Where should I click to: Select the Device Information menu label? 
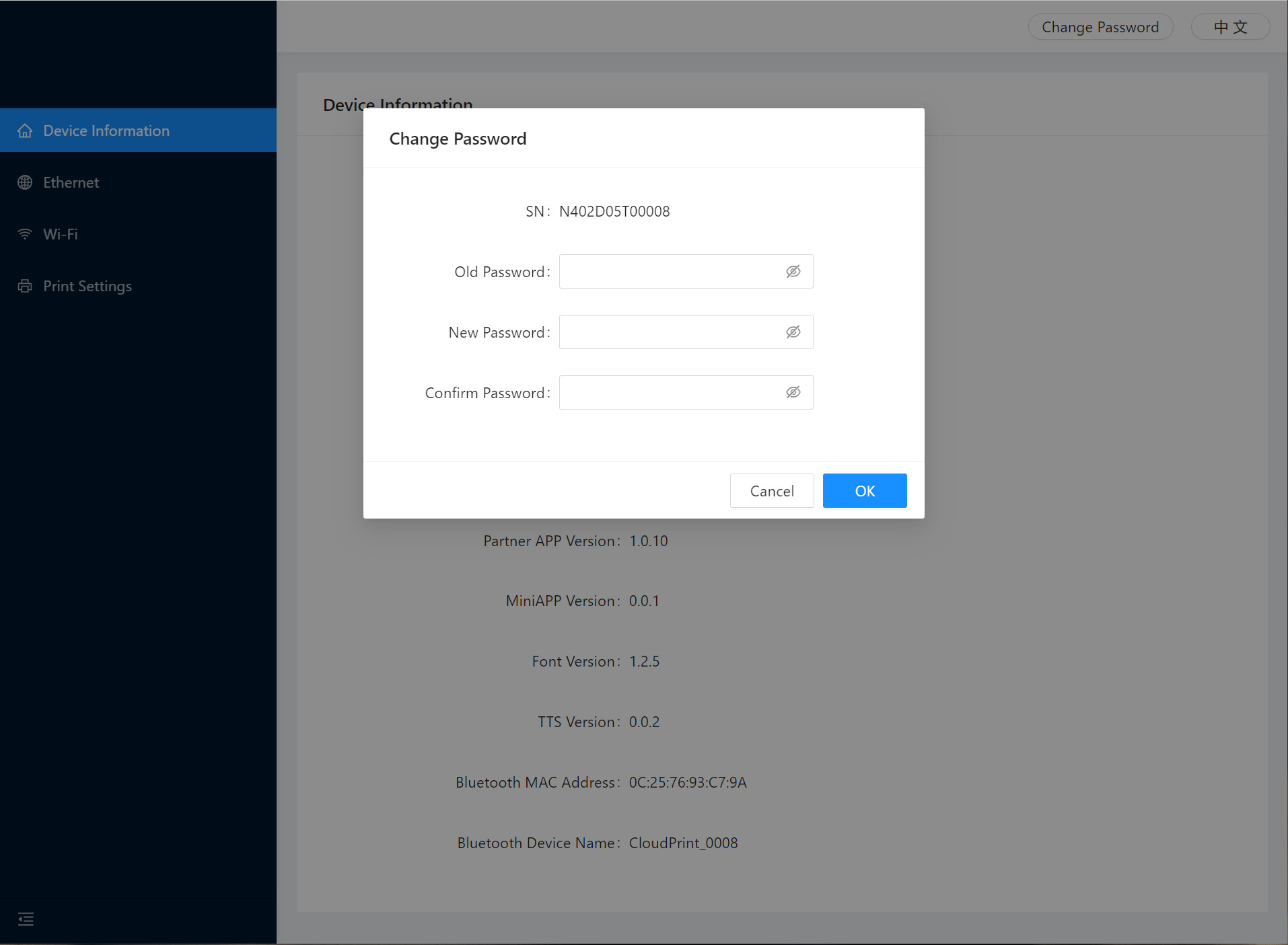(106, 130)
